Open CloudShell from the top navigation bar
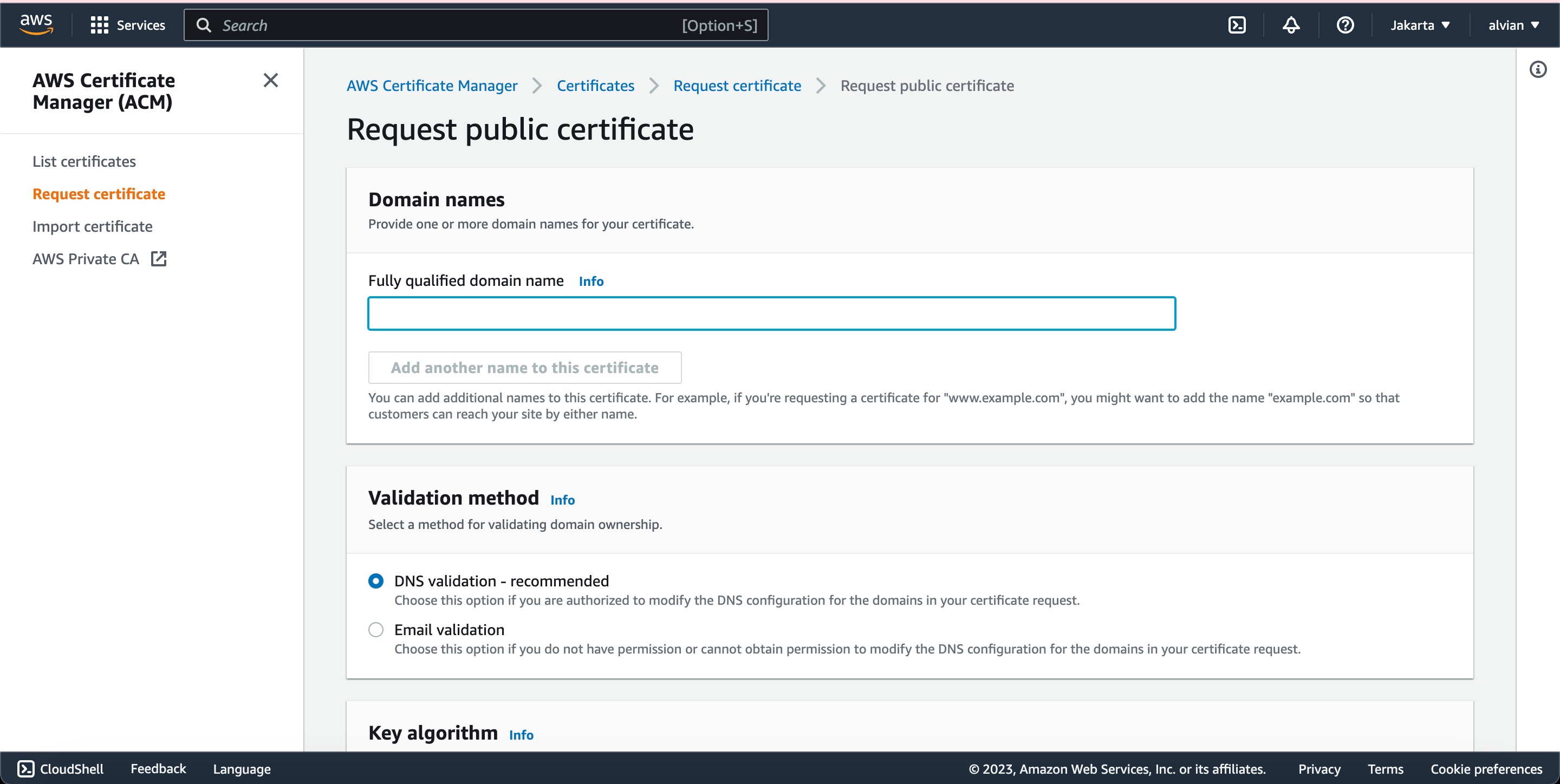Image resolution: width=1560 pixels, height=784 pixels. tap(1237, 25)
